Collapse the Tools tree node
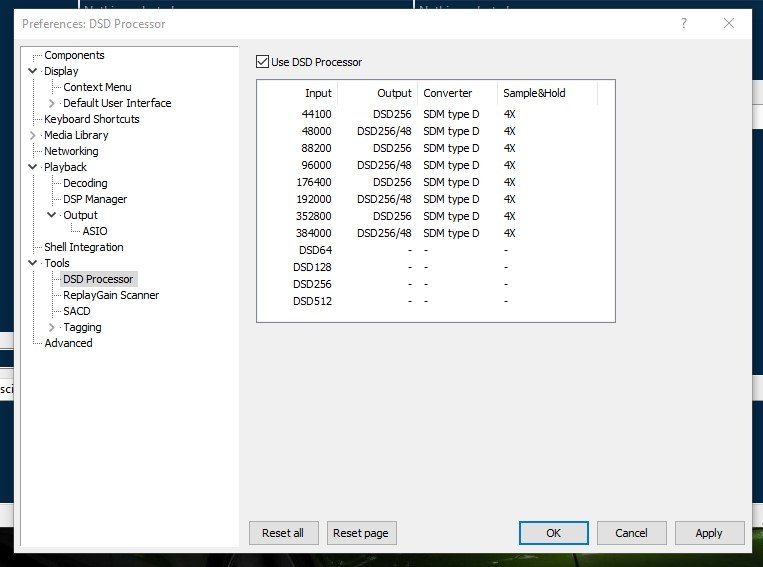The width and height of the screenshot is (763, 567). click(33, 263)
